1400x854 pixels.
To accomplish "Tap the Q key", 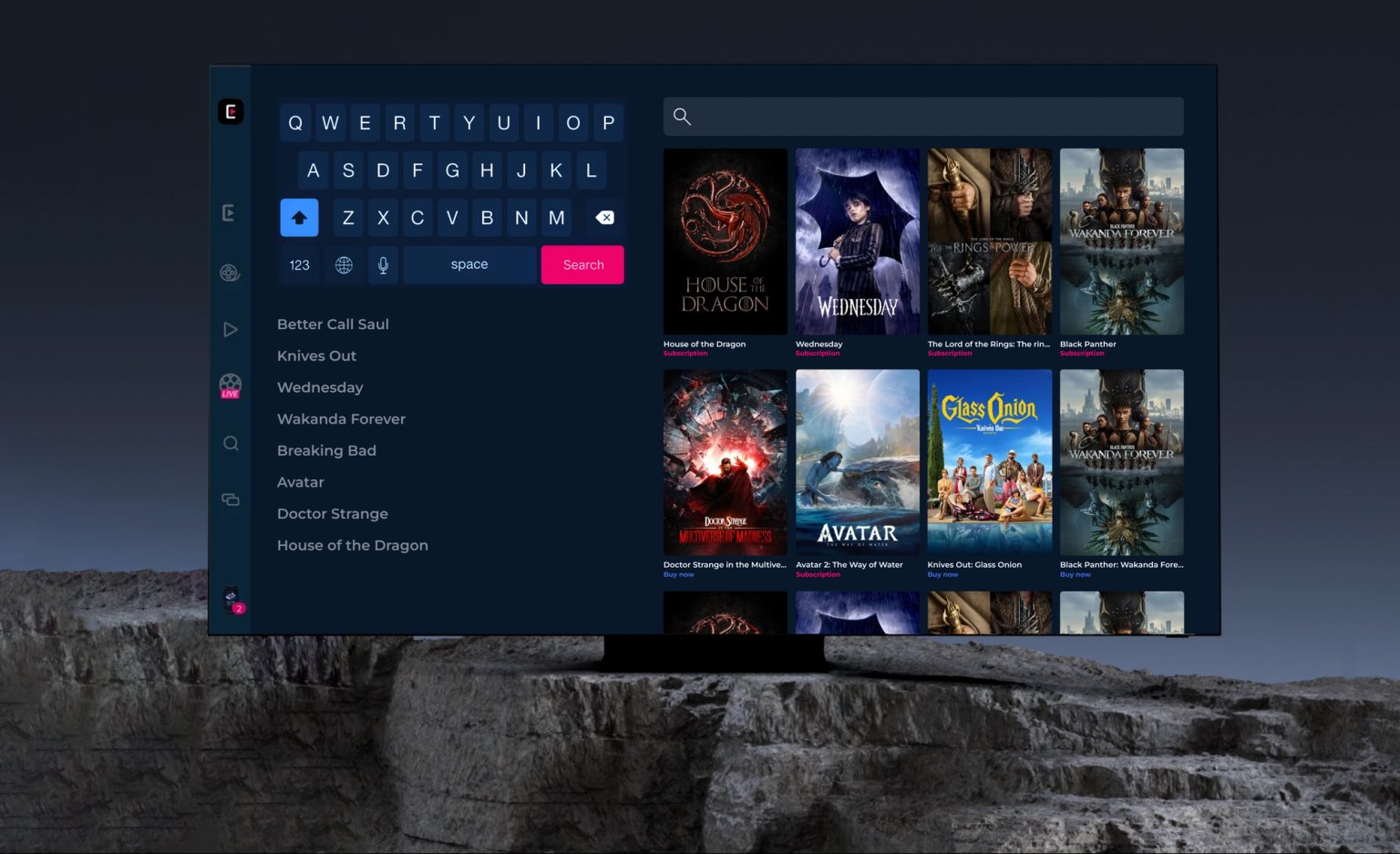I will (x=295, y=123).
